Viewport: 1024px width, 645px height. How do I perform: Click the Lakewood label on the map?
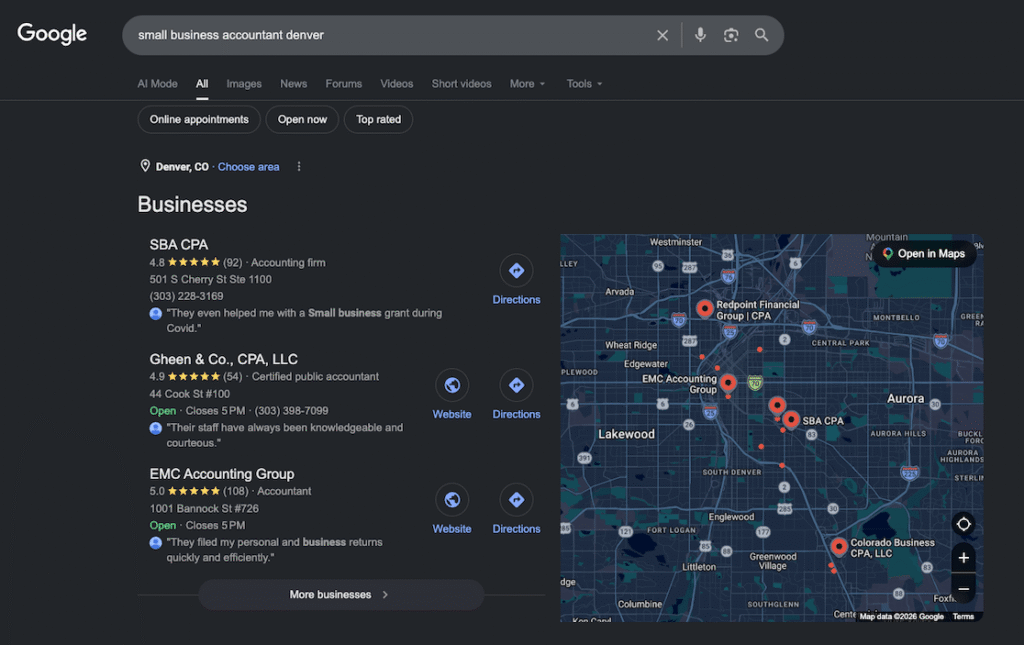626,434
